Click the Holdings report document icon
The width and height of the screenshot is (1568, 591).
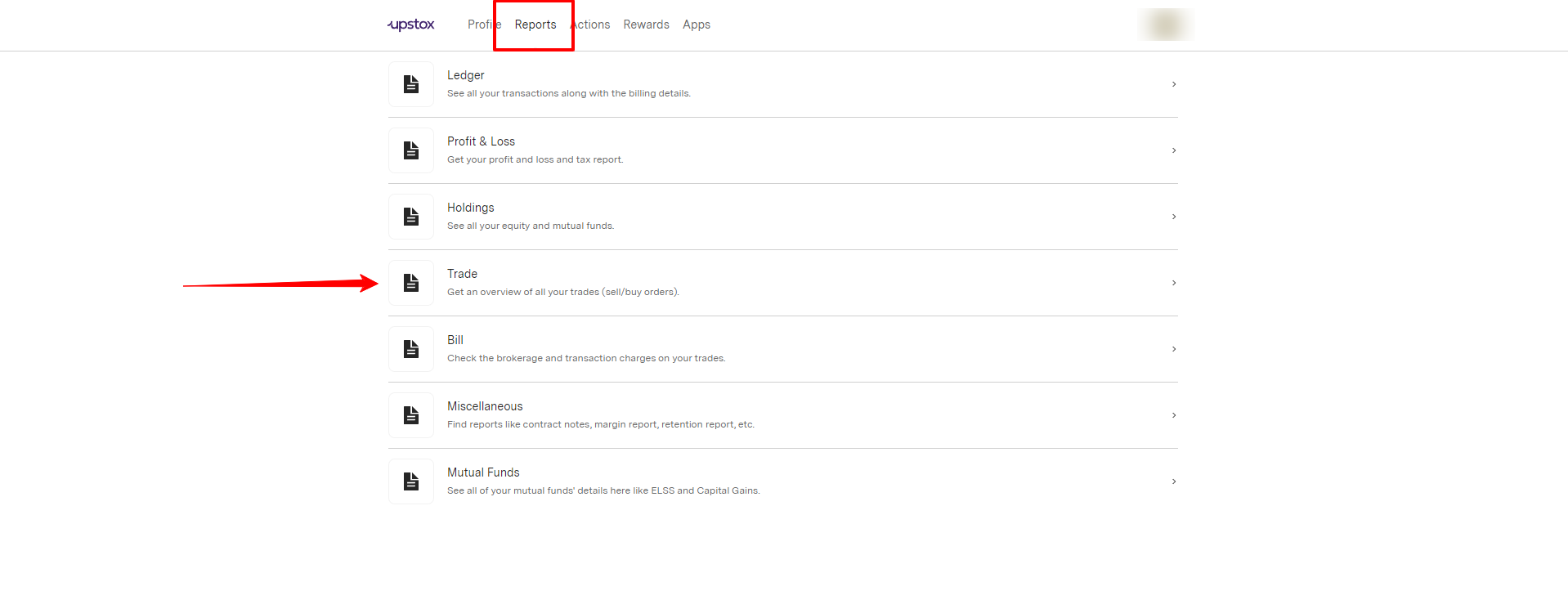(411, 217)
